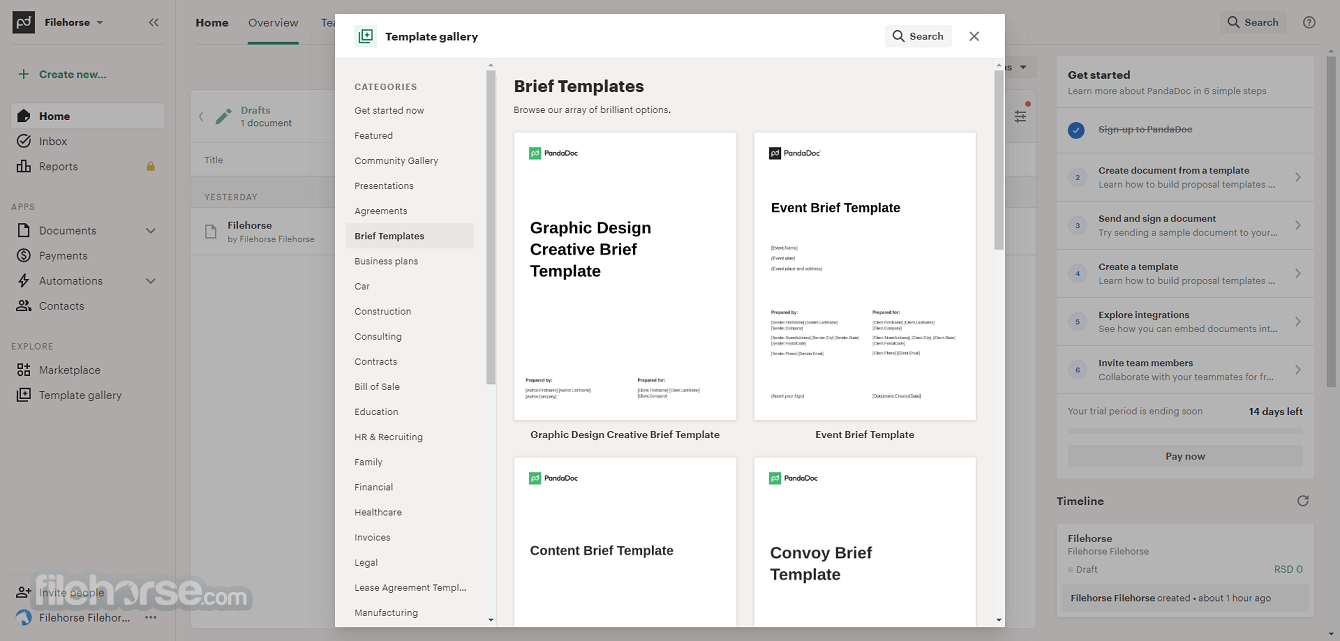The width and height of the screenshot is (1340, 641).
Task: Open Documents section icon
Action: pos(24,230)
